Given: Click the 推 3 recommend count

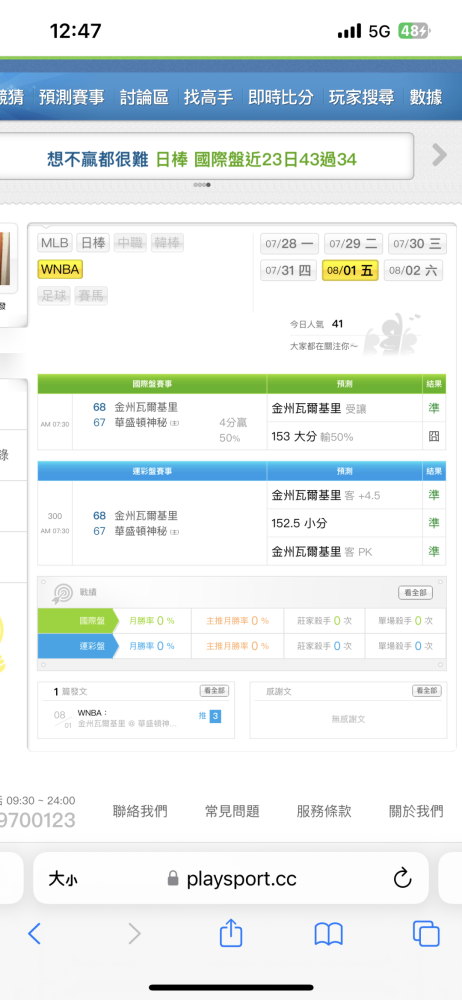Looking at the screenshot, I should pos(210,716).
